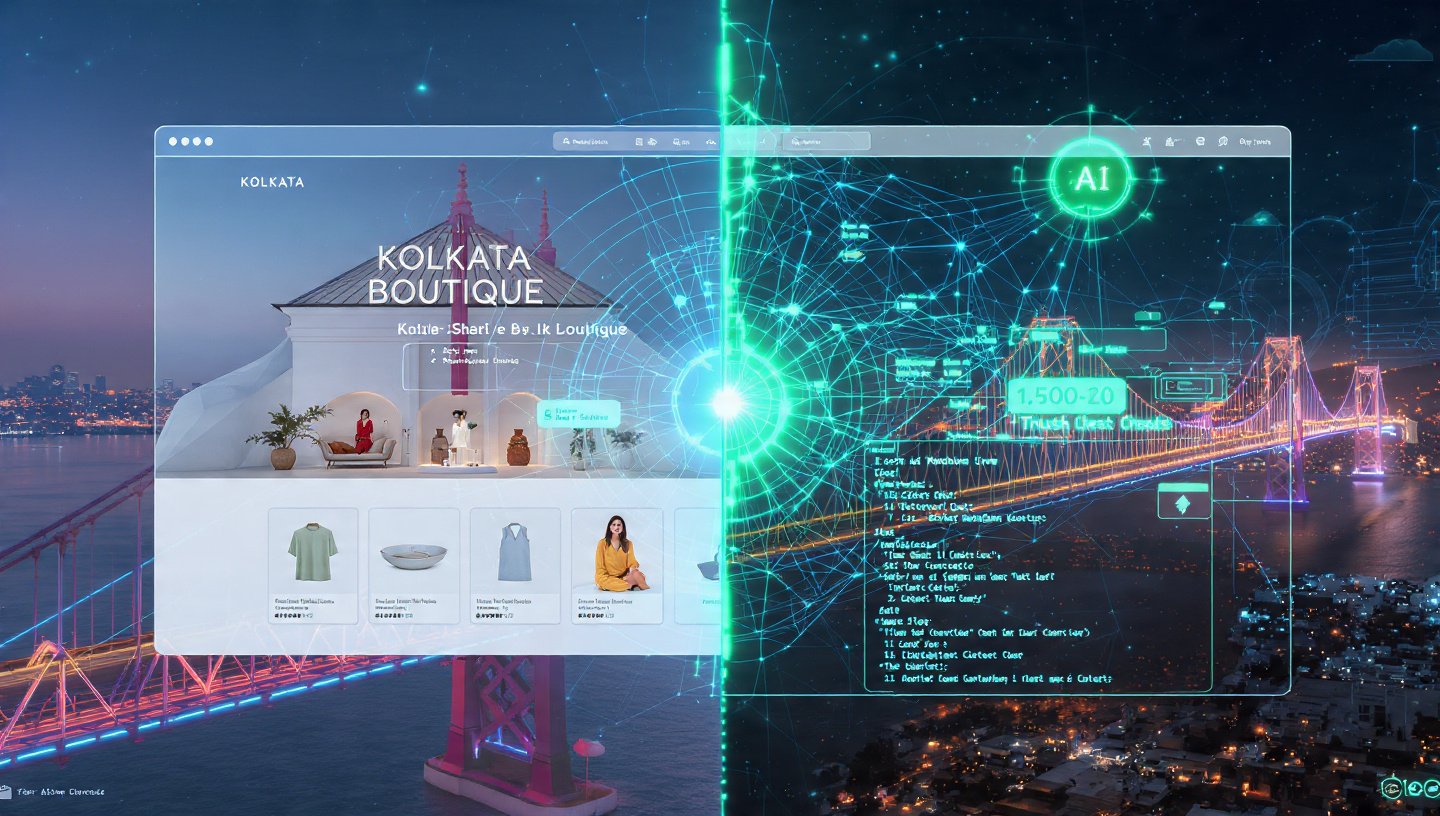Select the AI badge icon
The image size is (1440, 816).
pyautogui.click(x=1093, y=180)
